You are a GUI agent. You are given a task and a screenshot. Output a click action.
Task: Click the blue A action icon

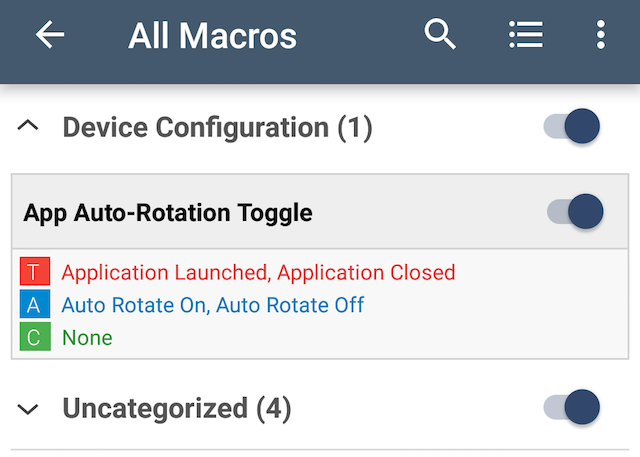click(34, 305)
